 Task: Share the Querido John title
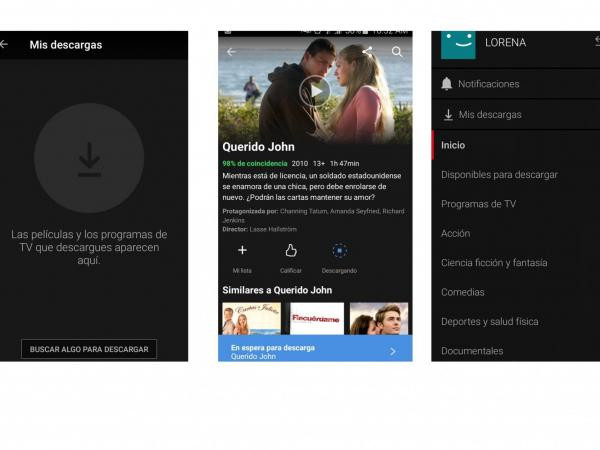(367, 52)
